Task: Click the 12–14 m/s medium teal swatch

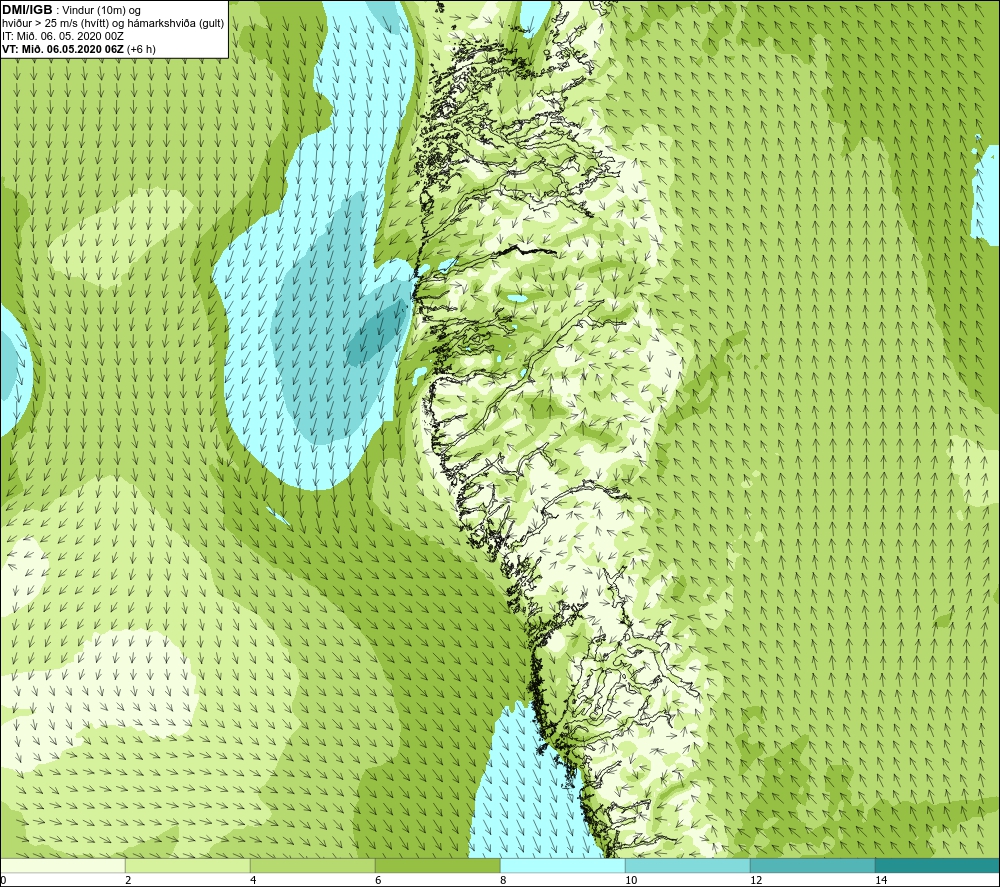Action: coord(812,866)
